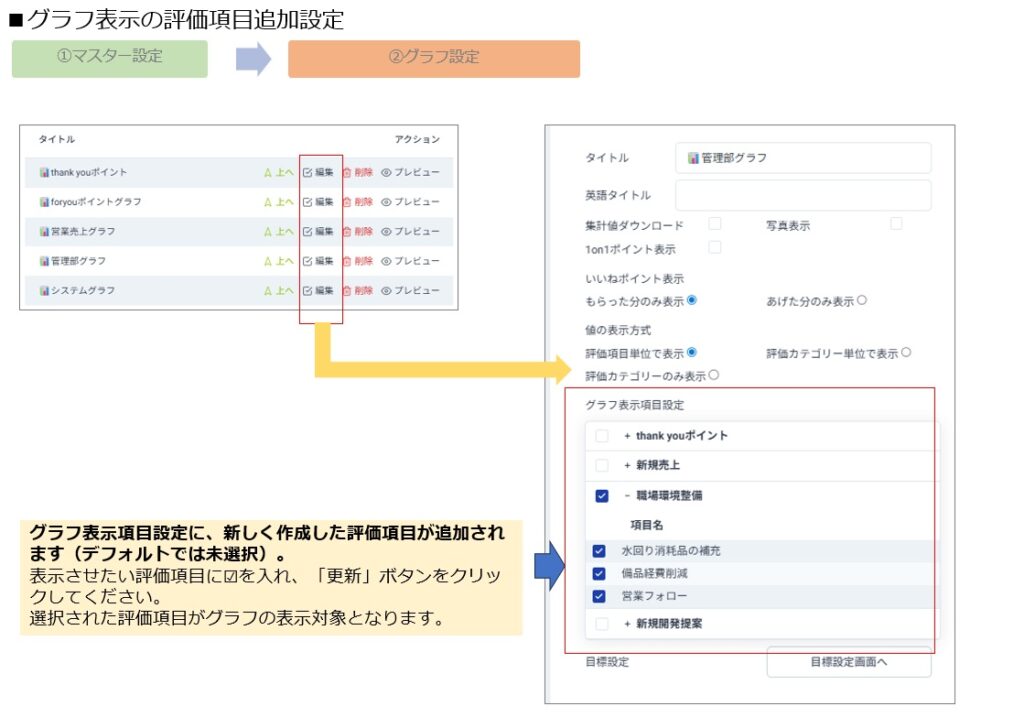Enable the 集計値ダウンロード checkbox
The width and height of the screenshot is (1024, 717).
[715, 224]
